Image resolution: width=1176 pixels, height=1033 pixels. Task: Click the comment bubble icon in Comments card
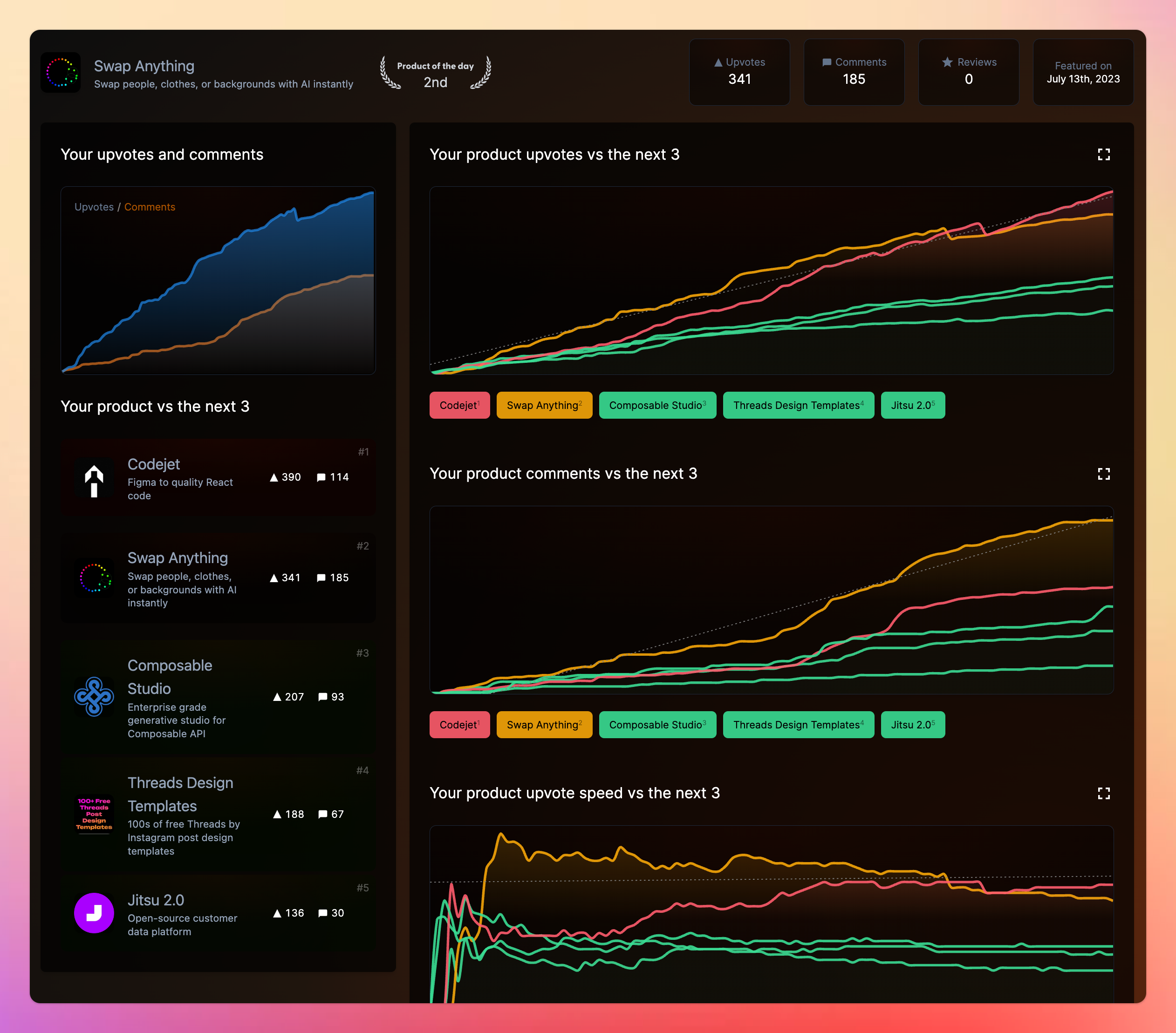[x=827, y=63]
